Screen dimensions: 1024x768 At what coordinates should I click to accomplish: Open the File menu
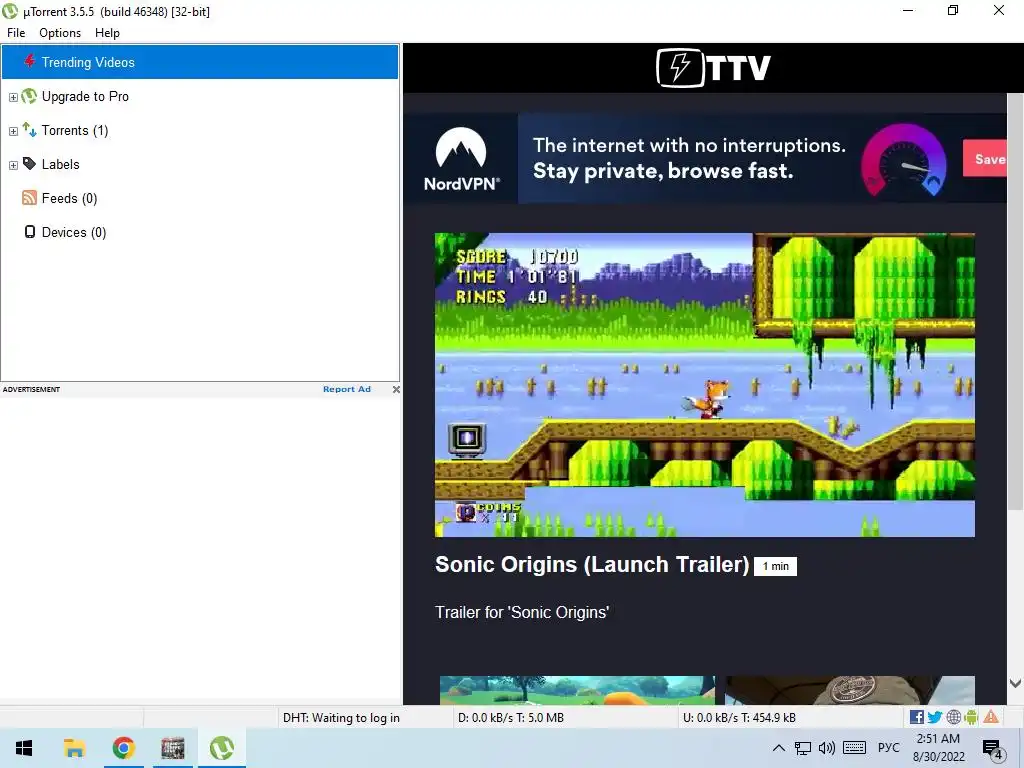pos(16,33)
